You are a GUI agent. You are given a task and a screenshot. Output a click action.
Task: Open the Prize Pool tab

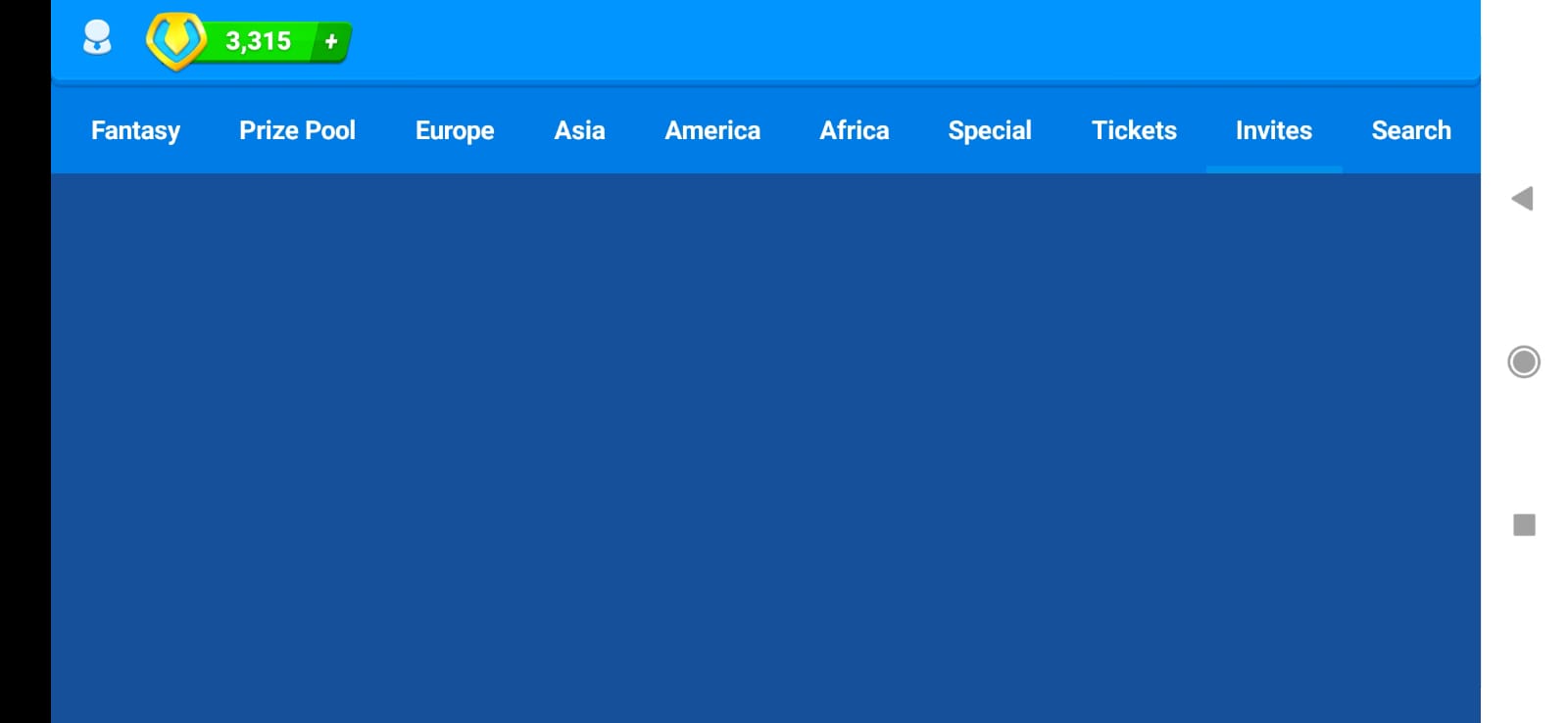297,130
